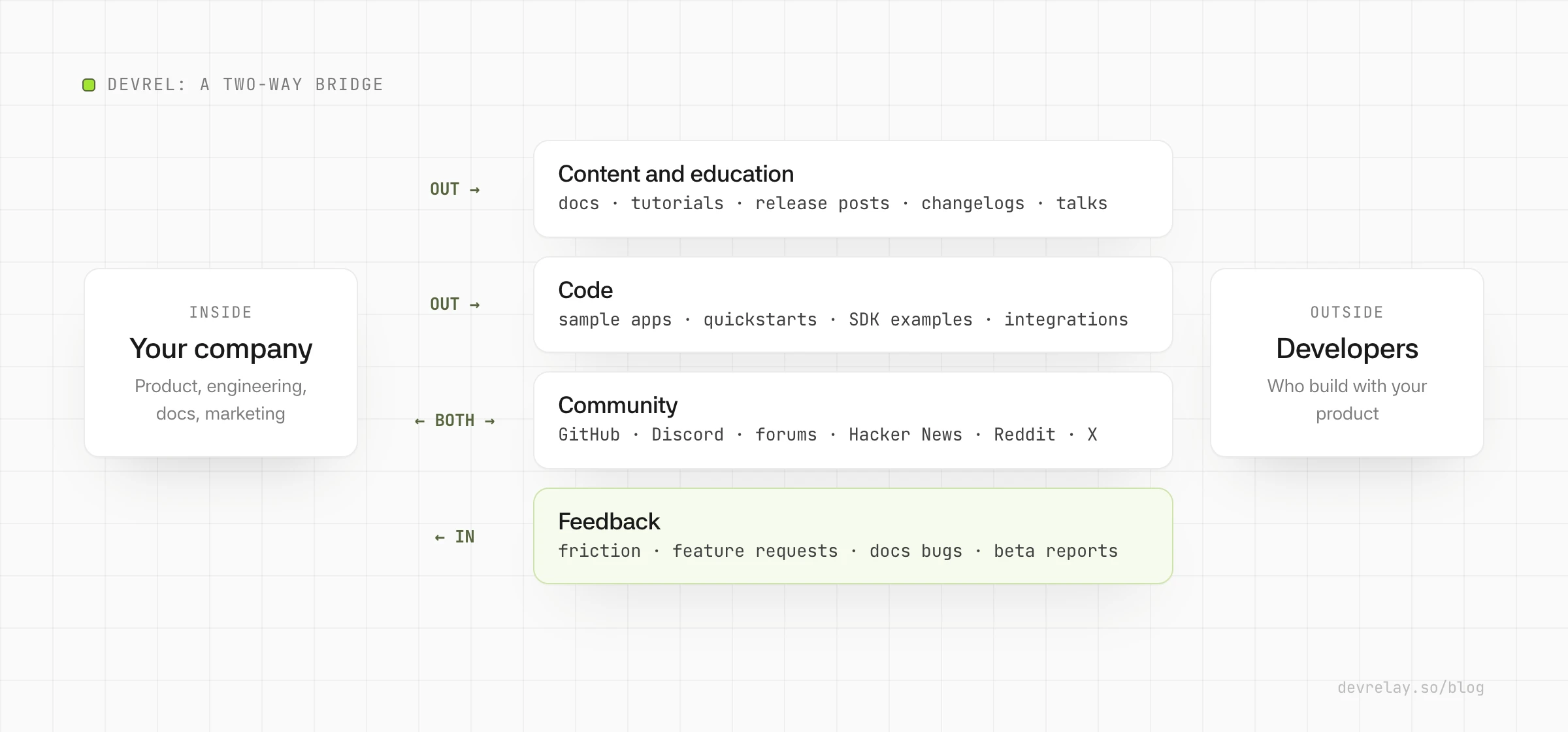Click the 'Your company' heading

click(221, 349)
